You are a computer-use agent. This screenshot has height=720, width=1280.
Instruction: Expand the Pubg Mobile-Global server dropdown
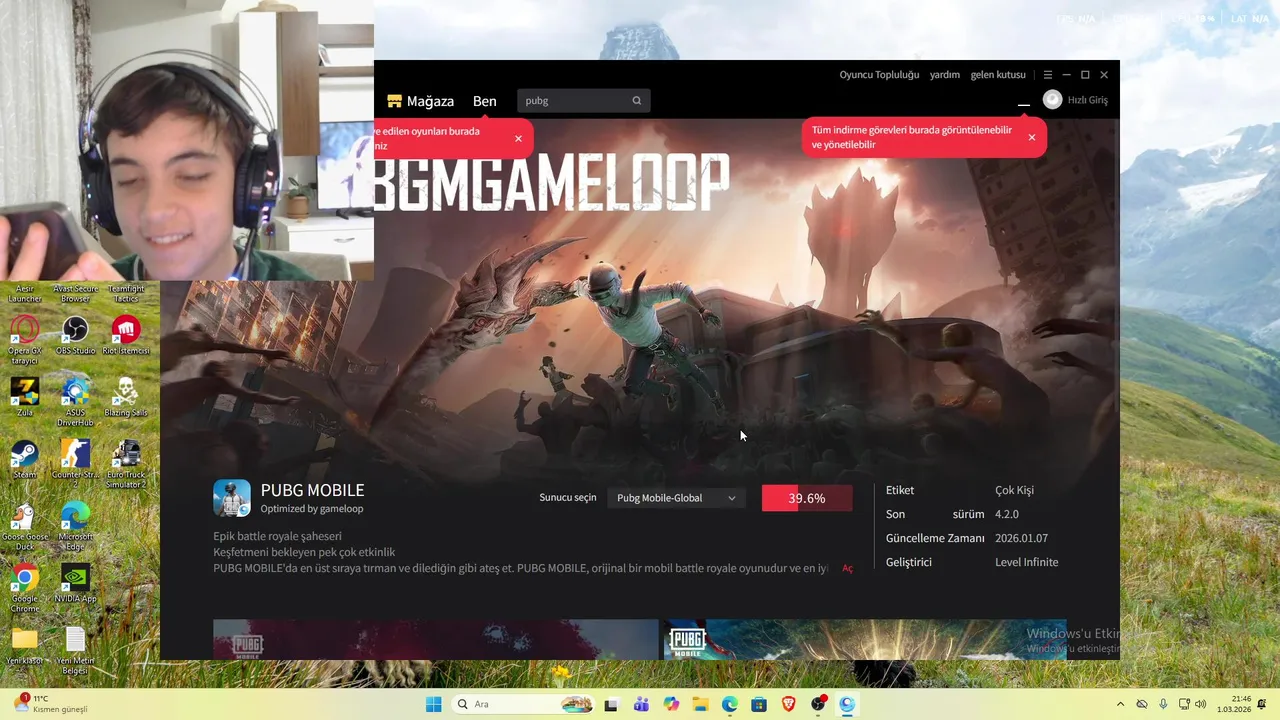coord(676,498)
